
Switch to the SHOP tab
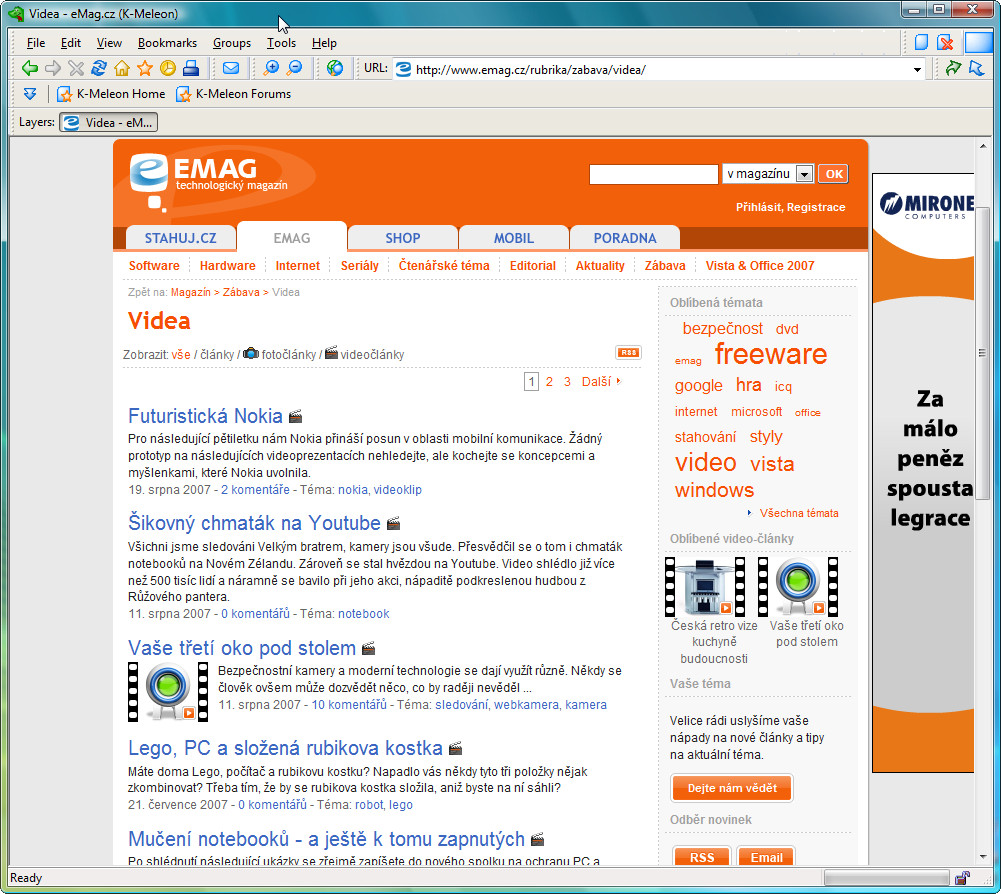[x=403, y=238]
